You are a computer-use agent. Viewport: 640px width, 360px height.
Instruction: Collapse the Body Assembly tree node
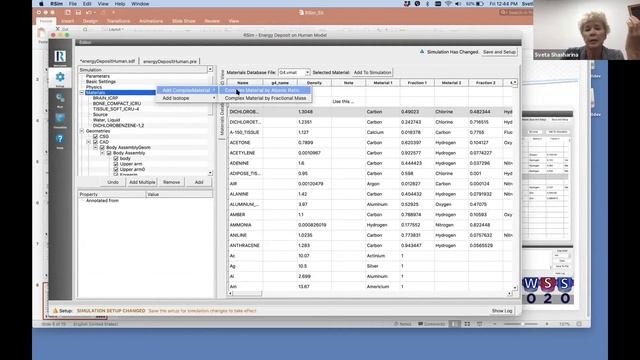click(x=102, y=153)
